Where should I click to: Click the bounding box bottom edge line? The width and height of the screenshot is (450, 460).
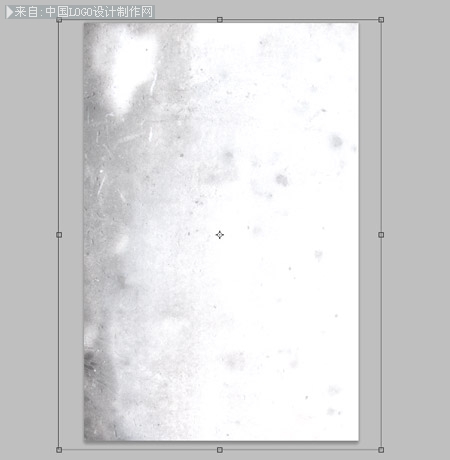[300, 450]
